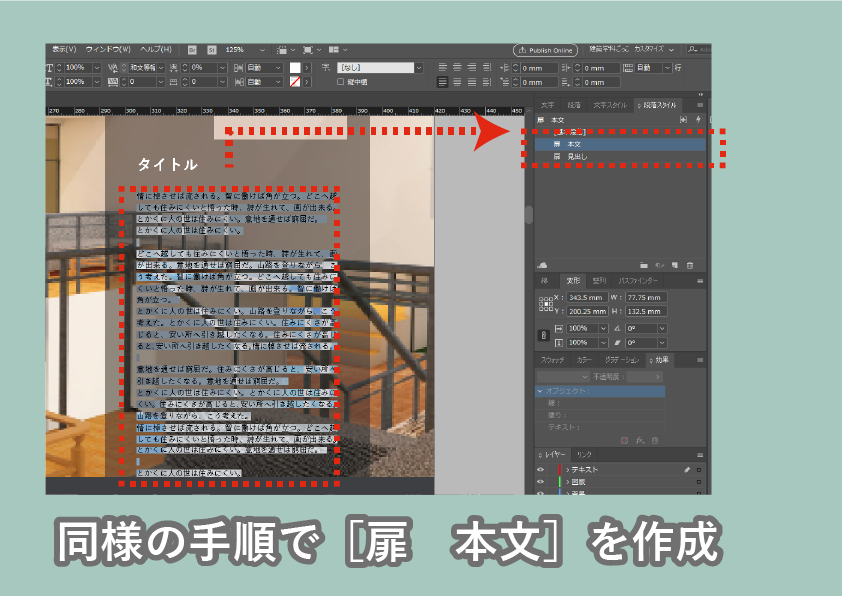Click the align right paragraph icon
Image resolution: width=842 pixels, height=596 pixels.
coord(471,67)
